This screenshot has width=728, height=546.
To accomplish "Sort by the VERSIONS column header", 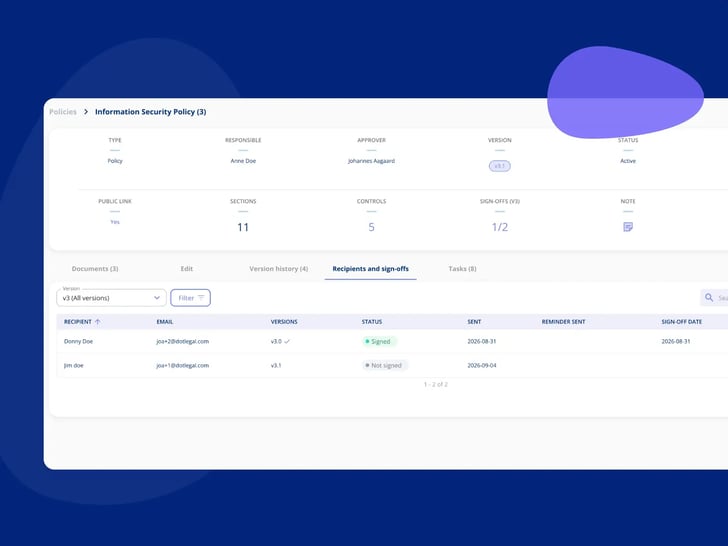I will [x=284, y=322].
